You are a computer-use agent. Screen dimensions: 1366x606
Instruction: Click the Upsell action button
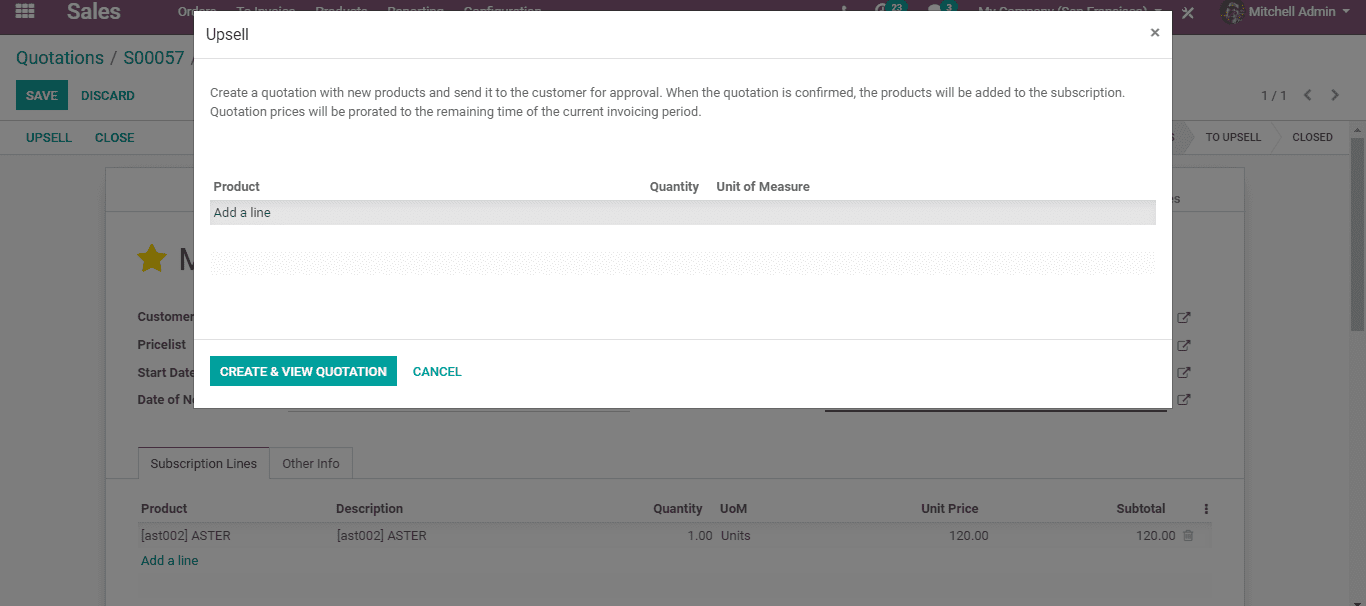tap(49, 137)
